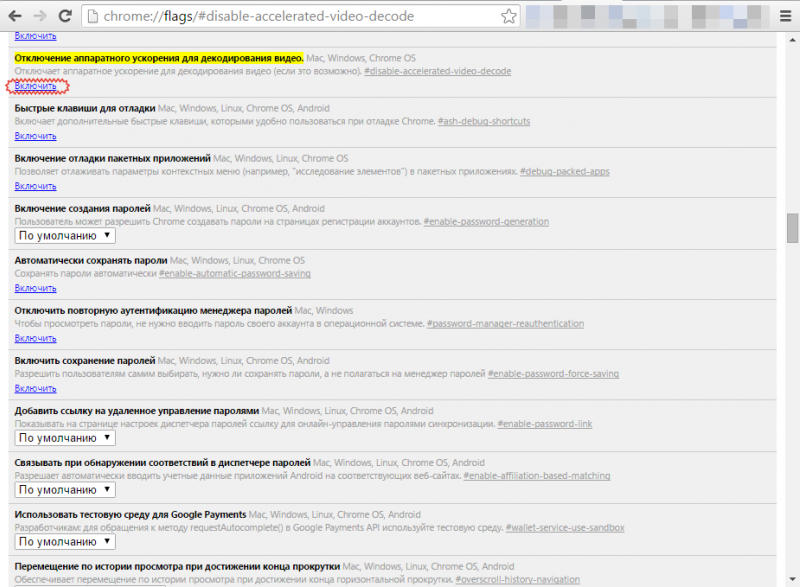The width and height of the screenshot is (800, 587).
Task: Click 'Связывать при обнаружении соответствий' flag title
Action: (162, 463)
